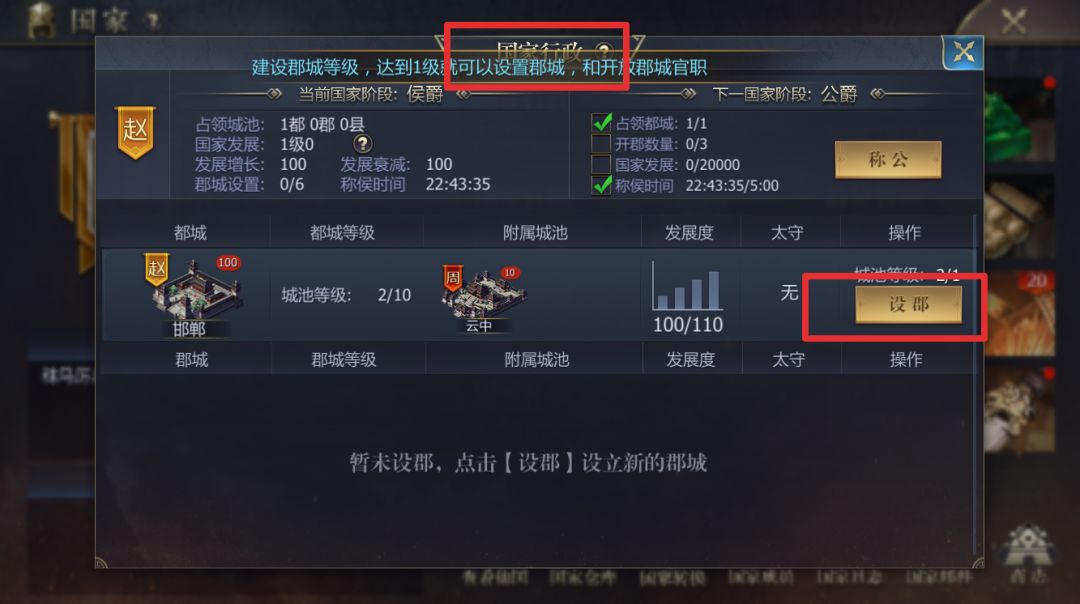Select the 赵 nation banner in left panel
Image resolution: width=1080 pixels, height=604 pixels.
pos(135,132)
